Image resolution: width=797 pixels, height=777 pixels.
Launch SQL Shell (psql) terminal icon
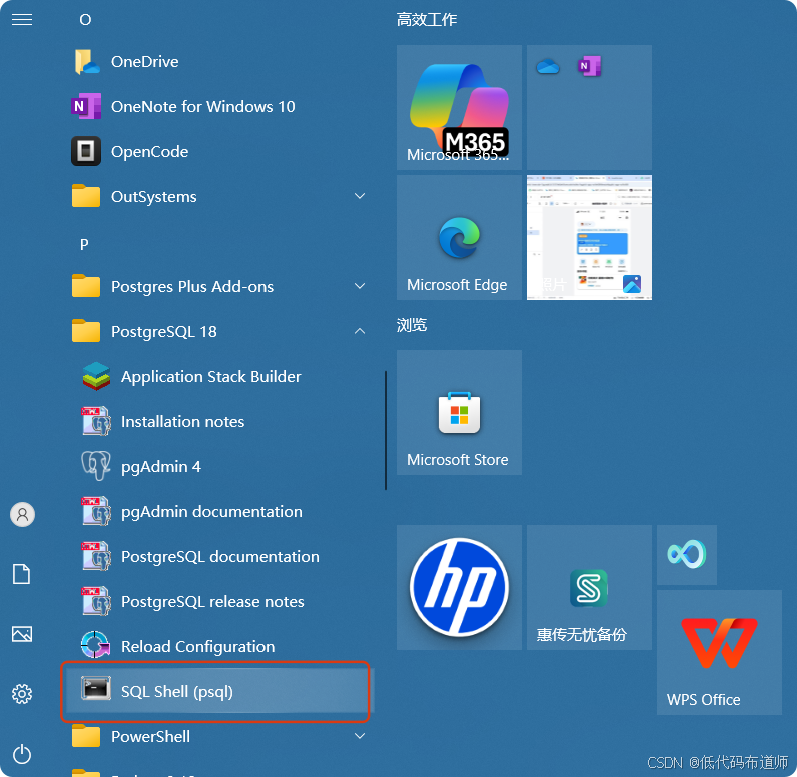click(x=96, y=689)
